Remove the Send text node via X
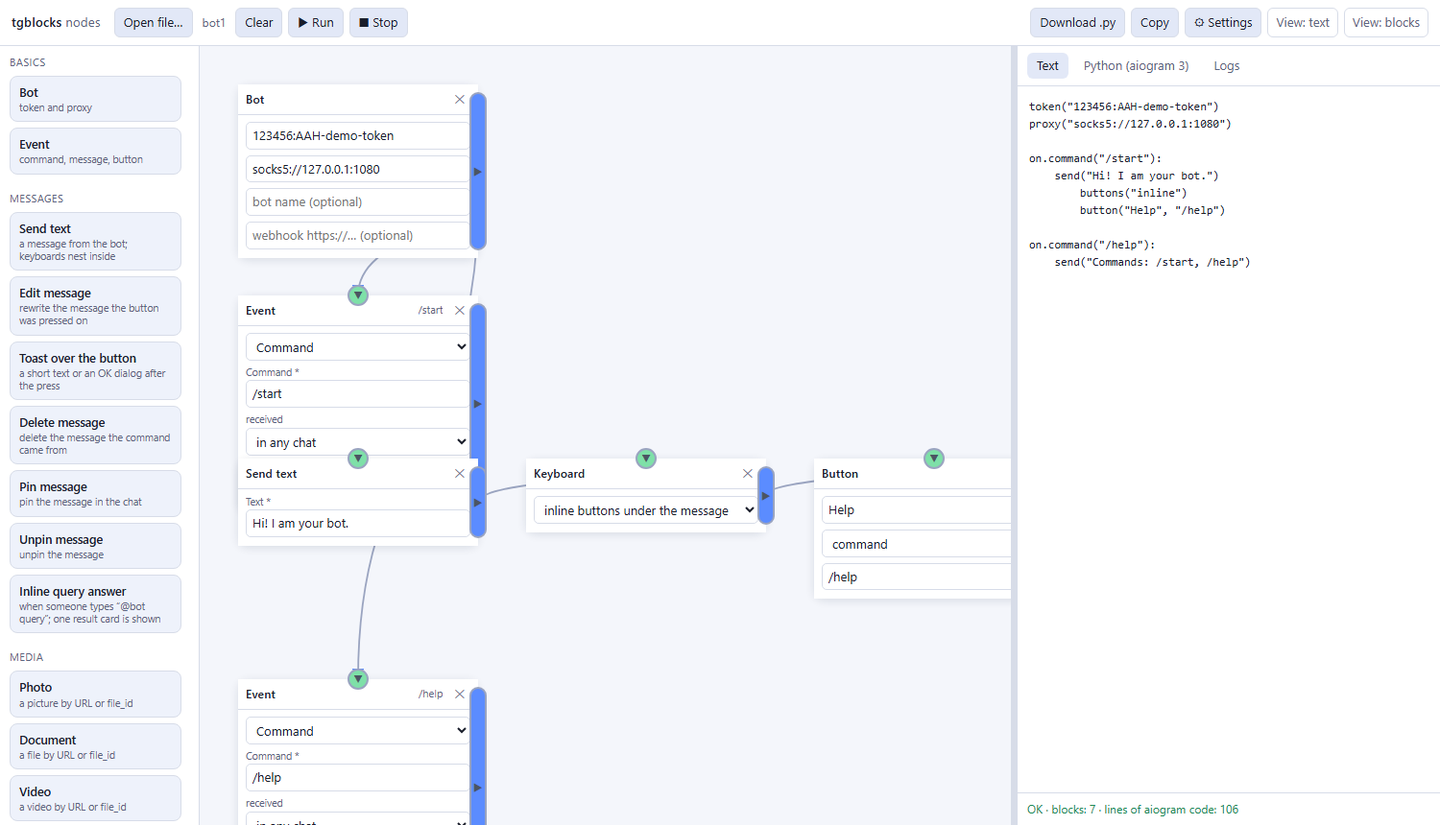1440x825 pixels. tap(460, 473)
